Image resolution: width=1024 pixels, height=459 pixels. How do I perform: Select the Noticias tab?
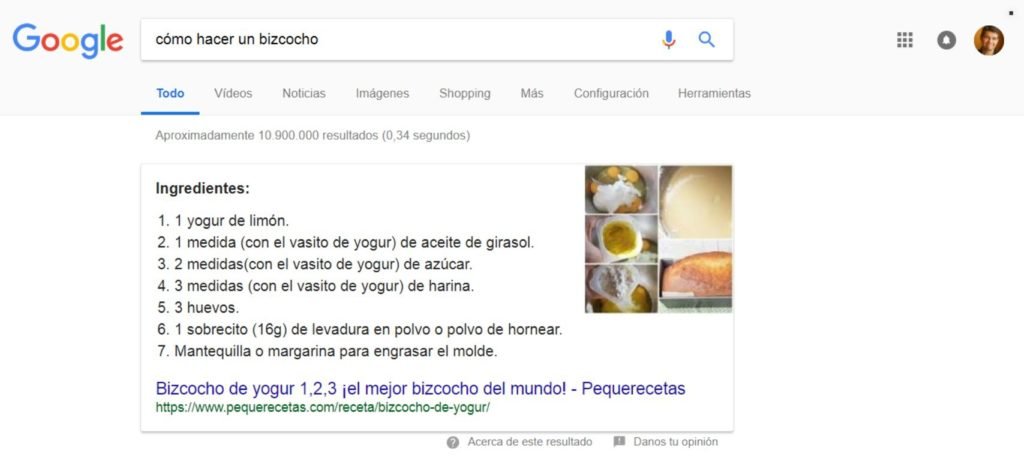pos(304,93)
